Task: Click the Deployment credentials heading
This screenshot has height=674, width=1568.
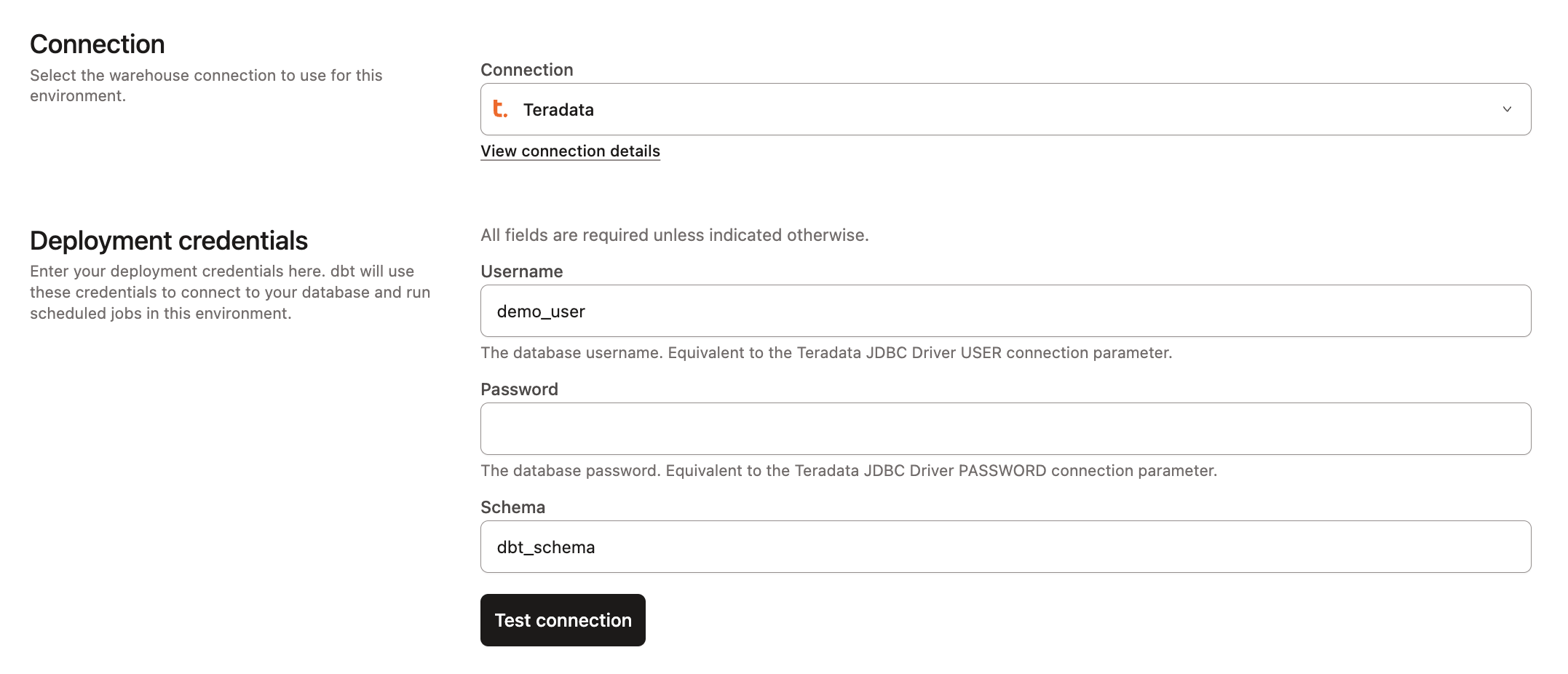Action: click(x=168, y=240)
